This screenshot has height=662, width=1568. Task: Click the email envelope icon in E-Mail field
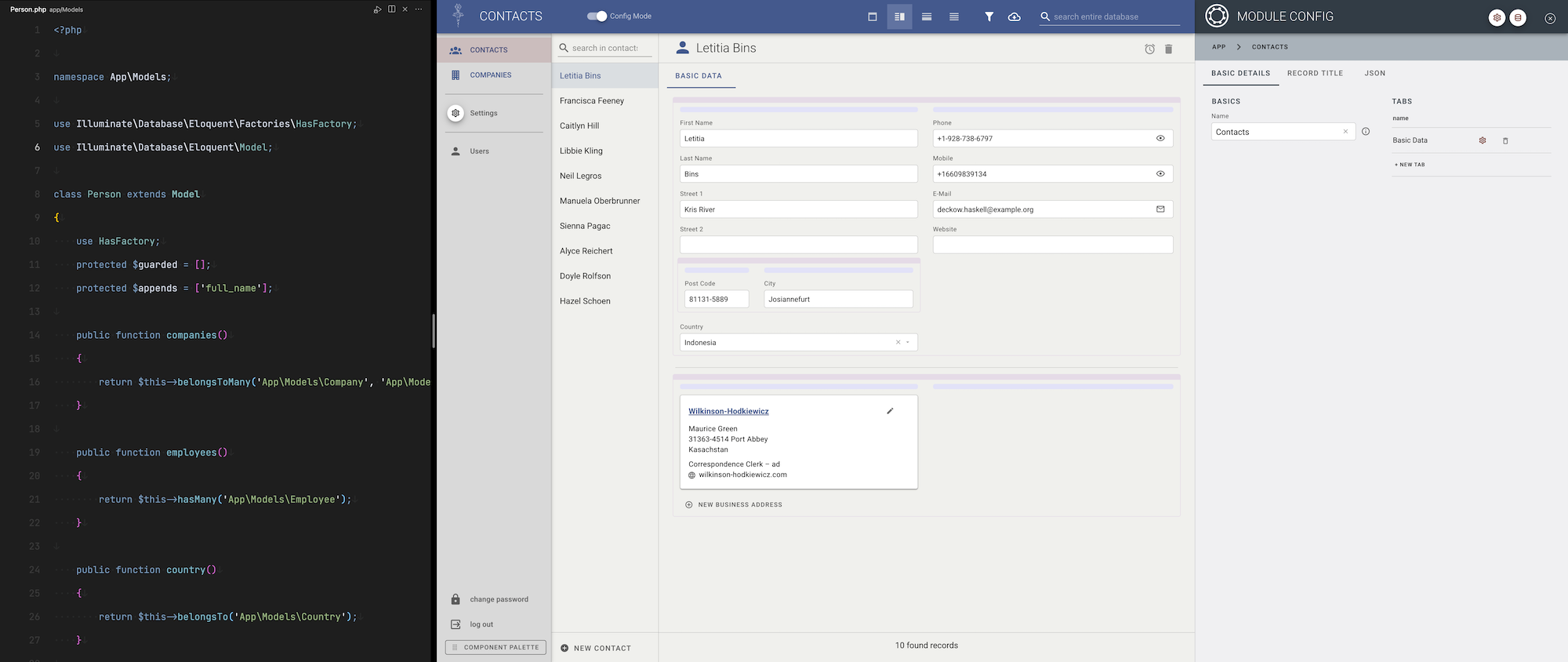(1160, 209)
